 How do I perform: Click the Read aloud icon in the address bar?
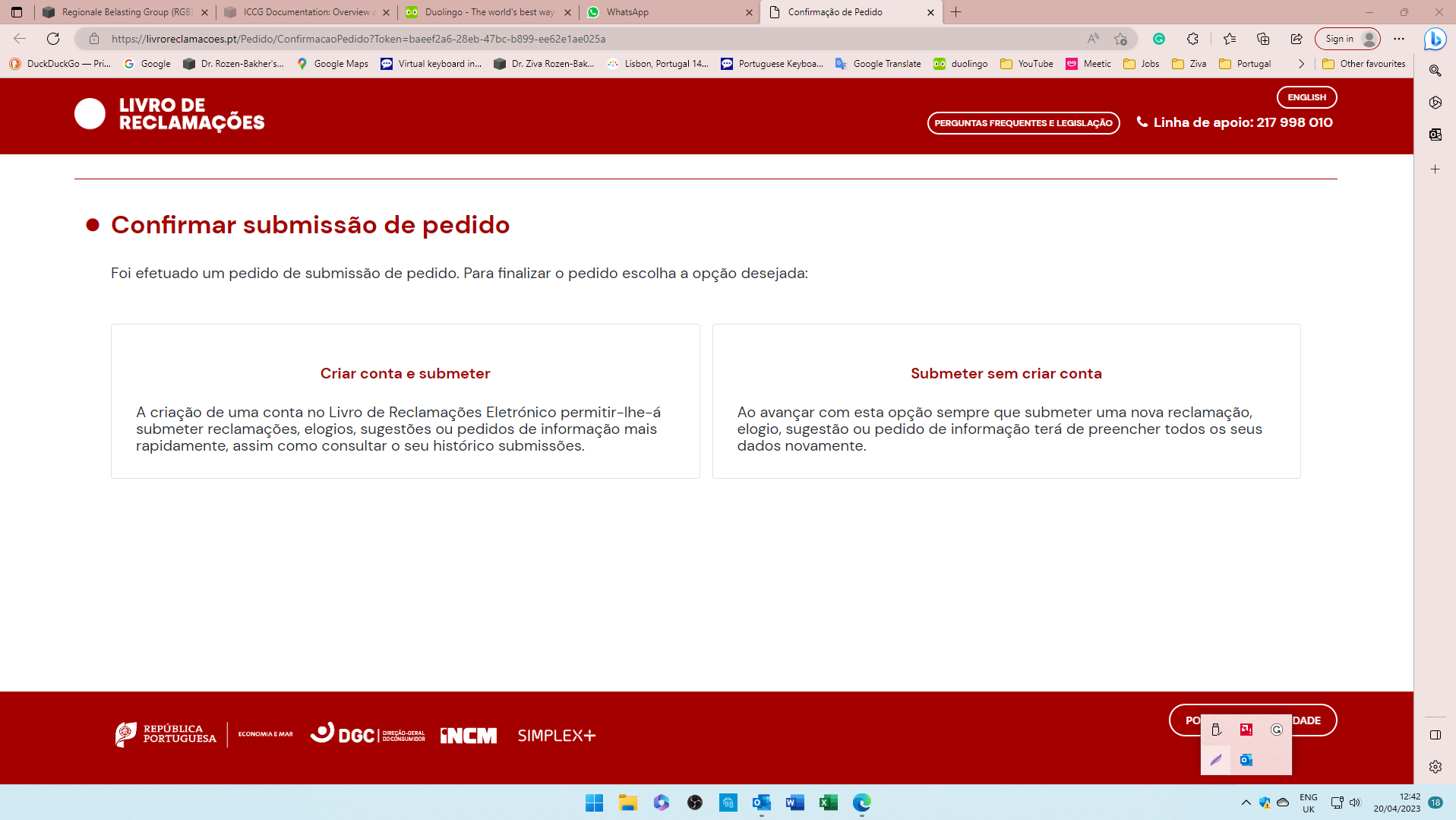point(1093,39)
